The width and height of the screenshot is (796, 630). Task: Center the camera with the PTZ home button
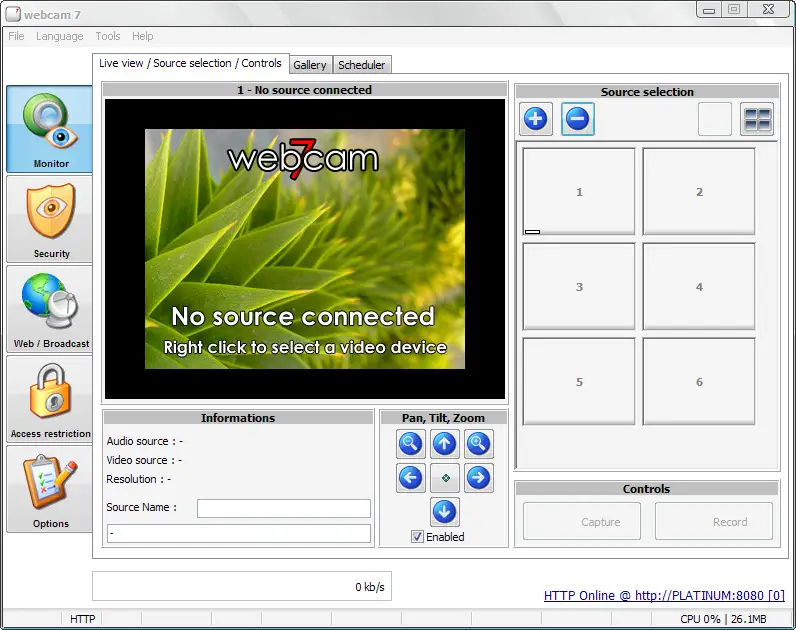point(445,478)
